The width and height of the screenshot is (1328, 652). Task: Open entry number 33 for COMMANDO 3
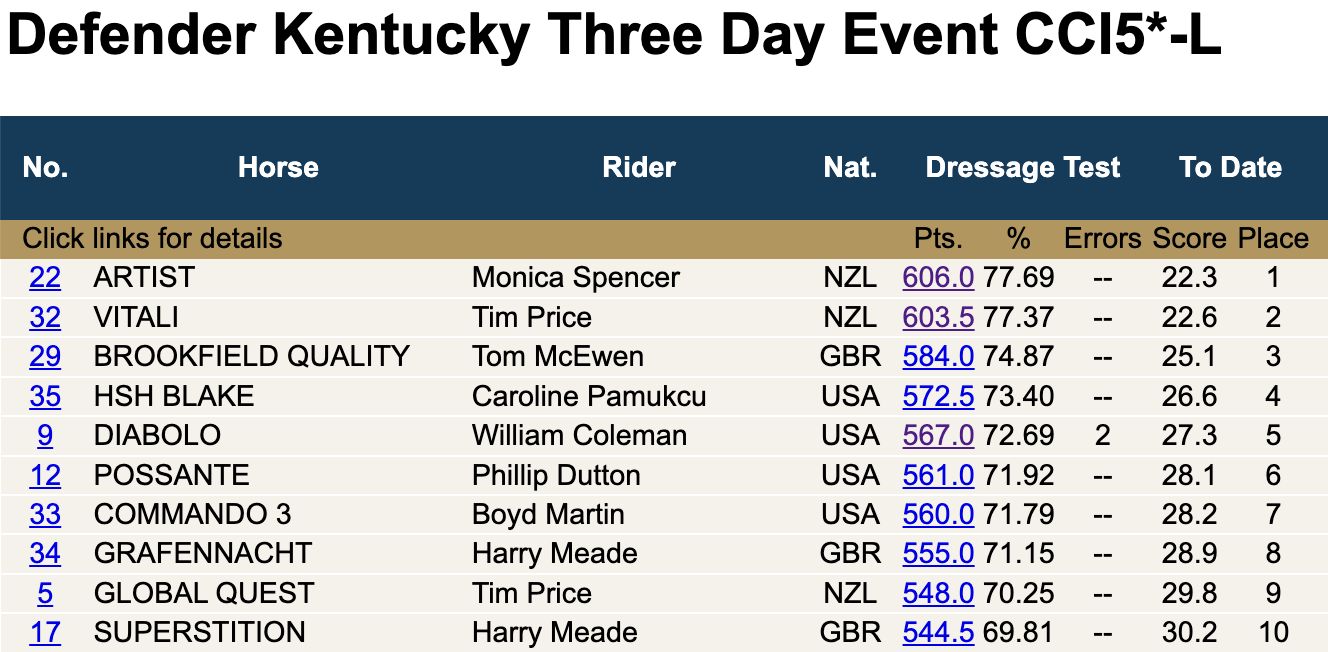[x=45, y=515]
